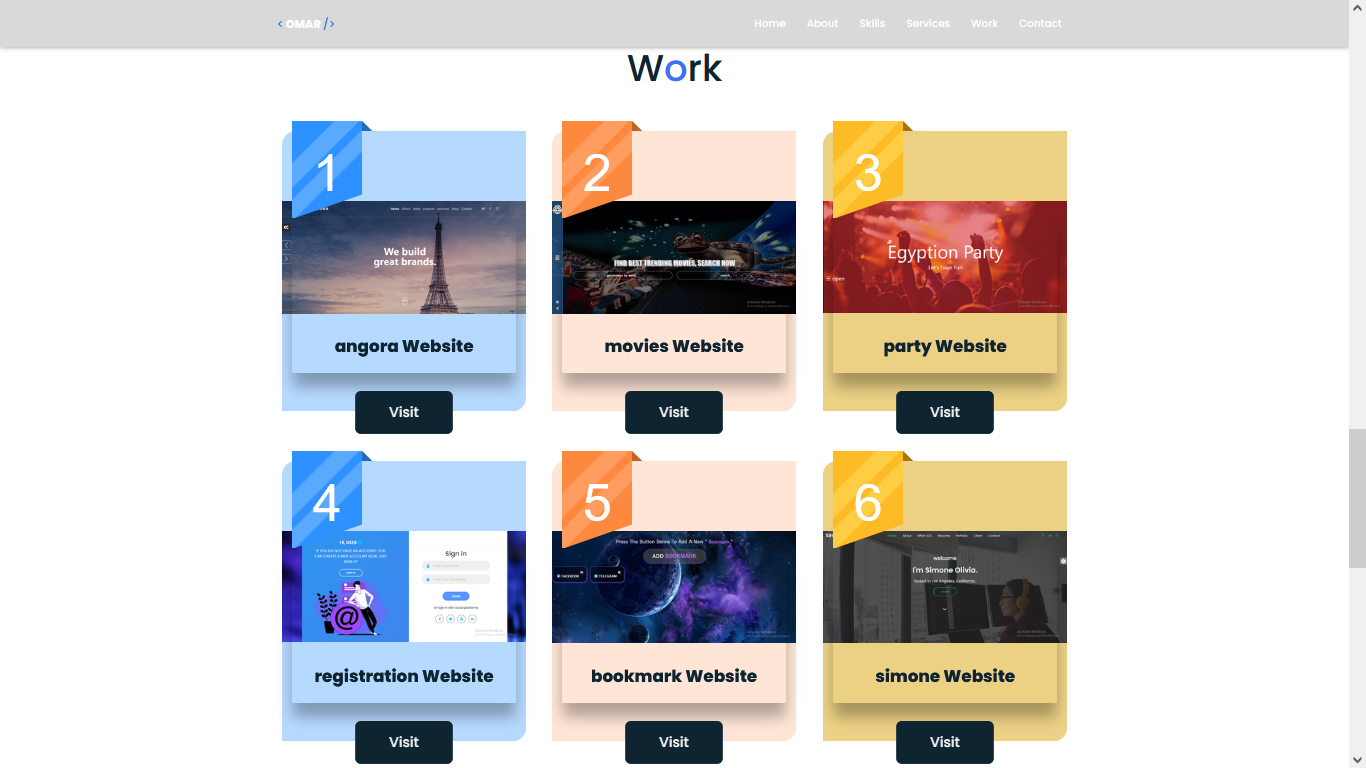Visit the angora Website project
This screenshot has height=768, width=1366.
[404, 412]
